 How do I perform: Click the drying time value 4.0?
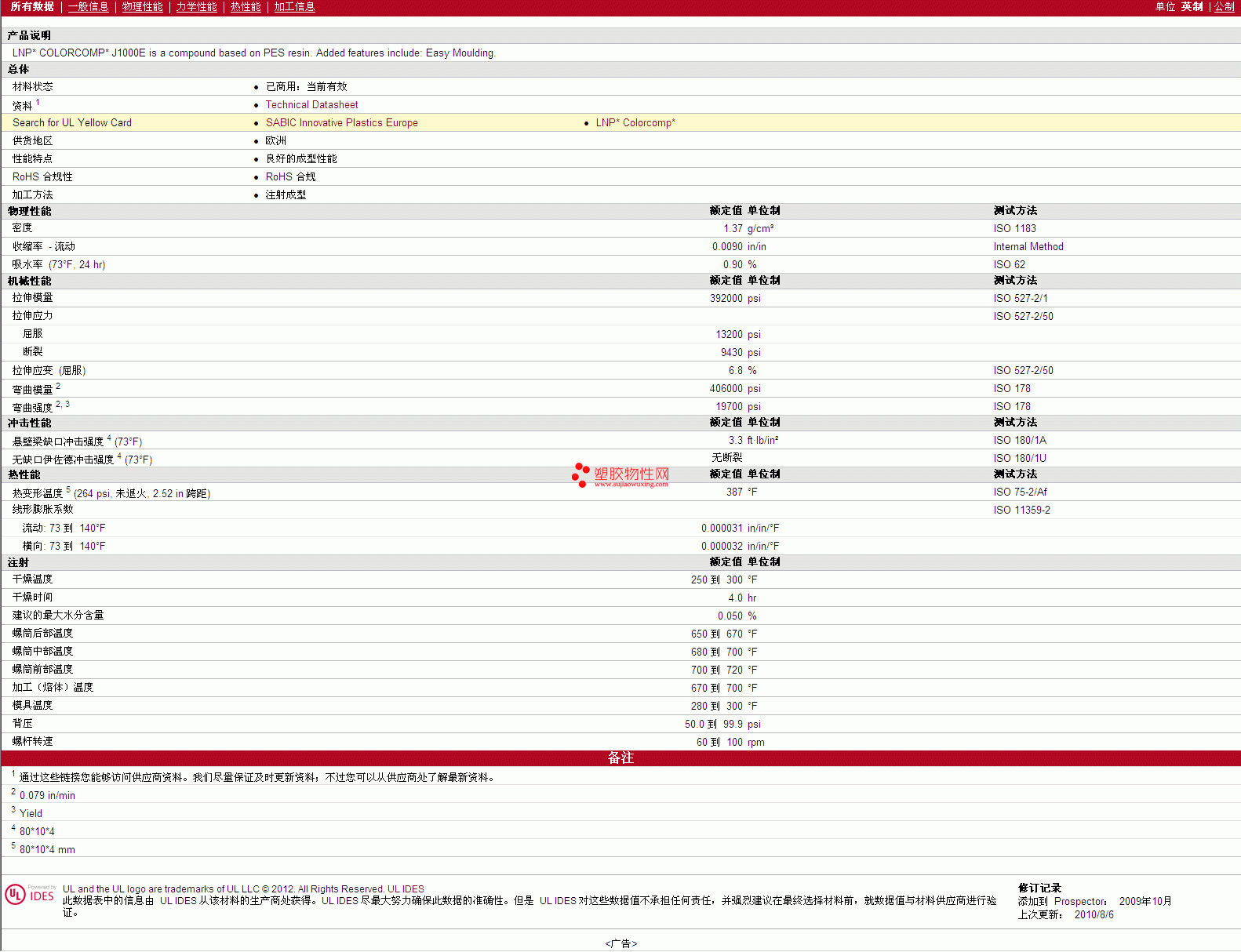(735, 598)
